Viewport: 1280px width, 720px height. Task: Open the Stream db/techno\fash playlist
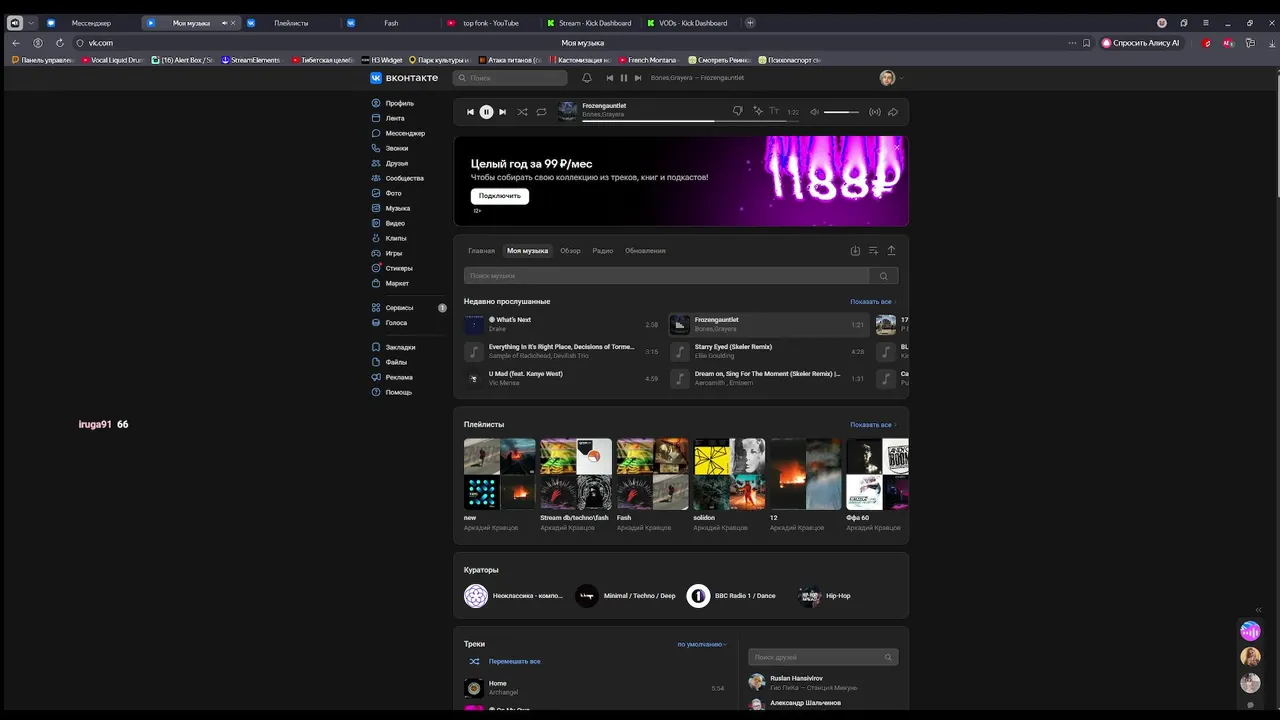pyautogui.click(x=575, y=474)
